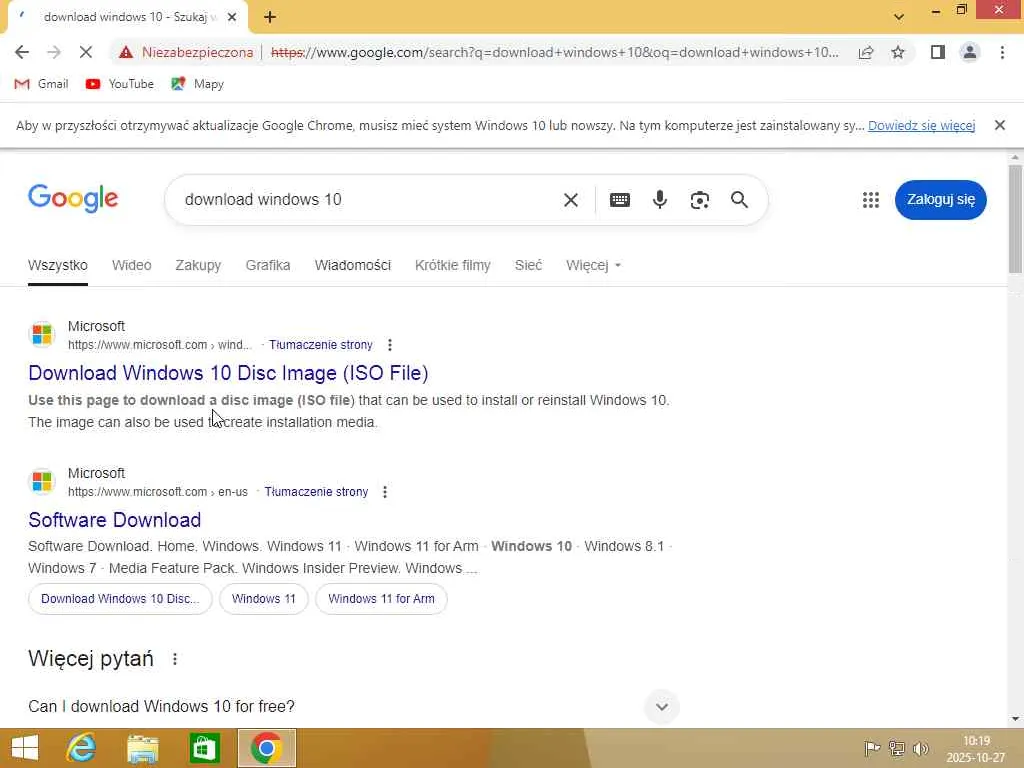Click in the search box with download windows 10

coord(366,200)
